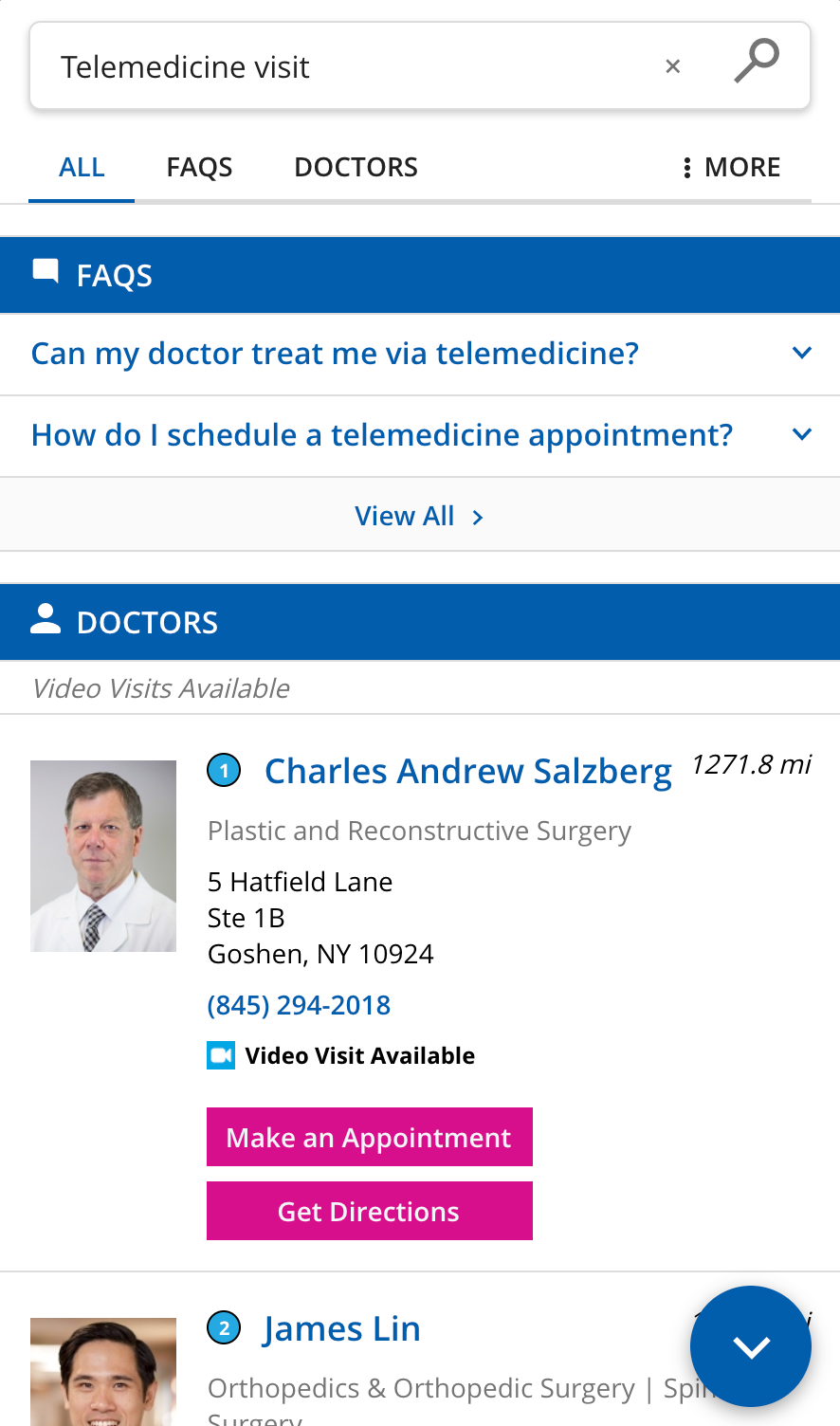Open Charles Andrew Salzberg profile link
The image size is (840, 1426).
coord(468,771)
